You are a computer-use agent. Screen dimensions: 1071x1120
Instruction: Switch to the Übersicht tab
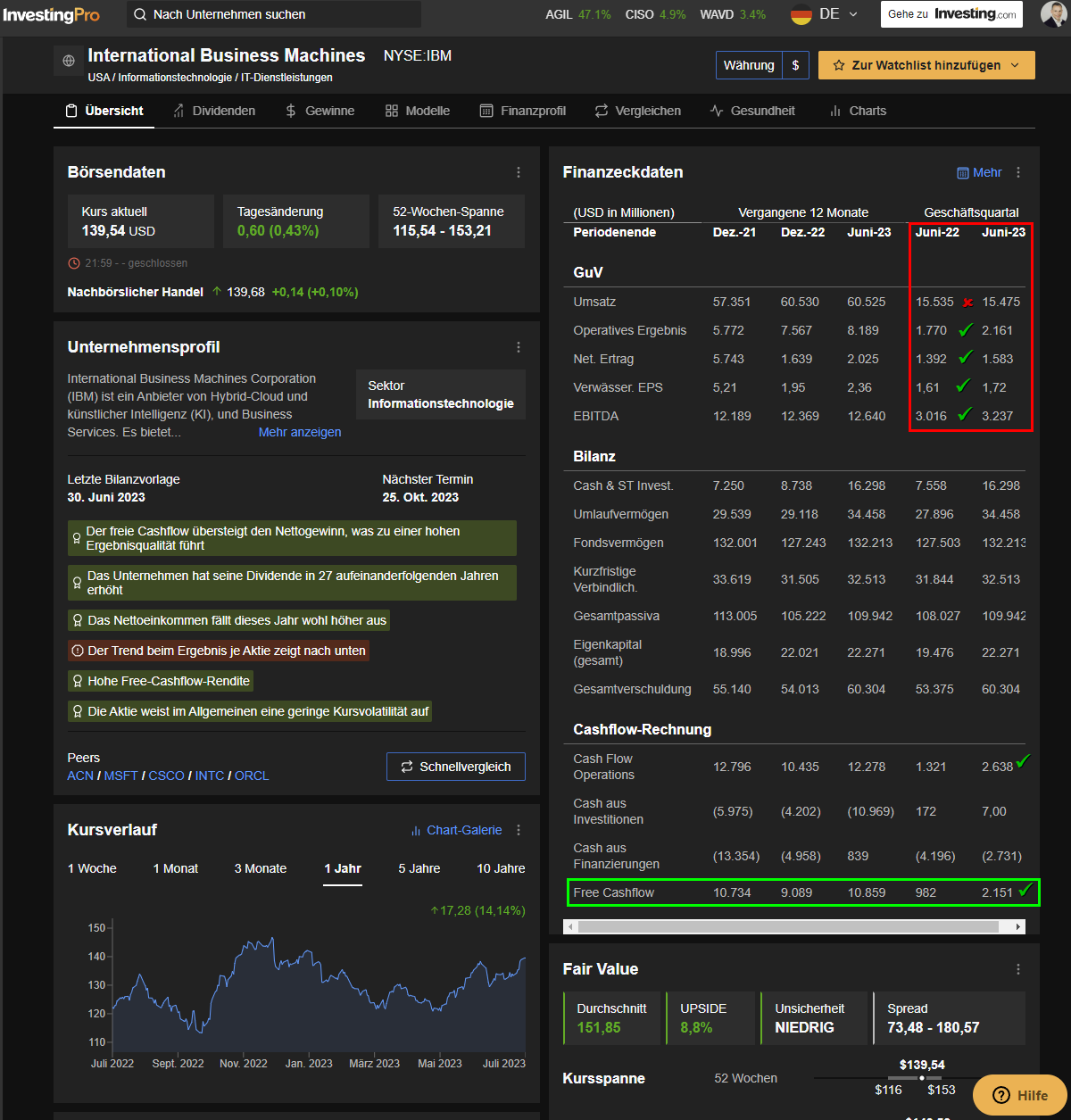coord(104,111)
